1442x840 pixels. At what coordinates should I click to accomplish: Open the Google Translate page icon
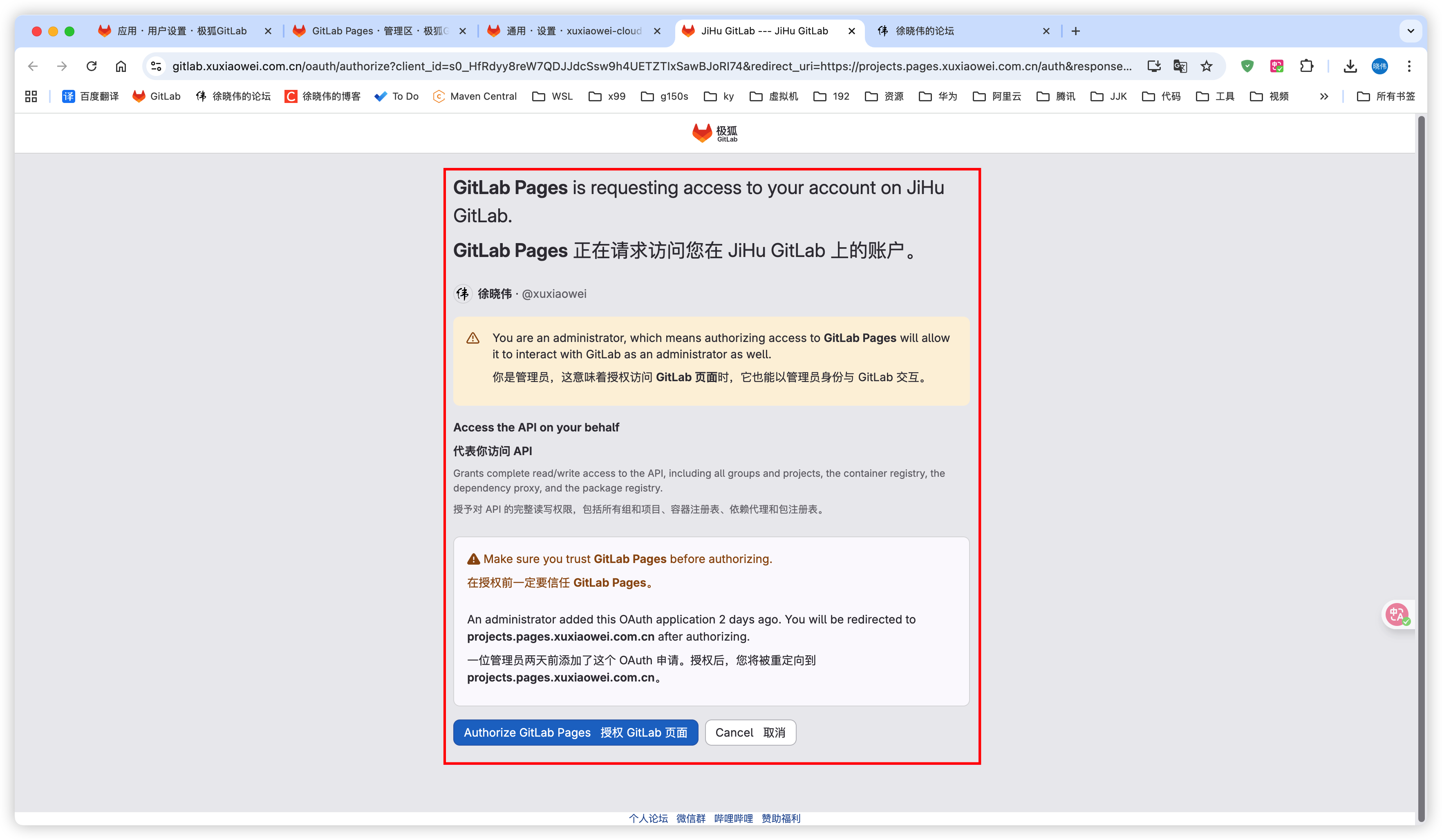1180,66
